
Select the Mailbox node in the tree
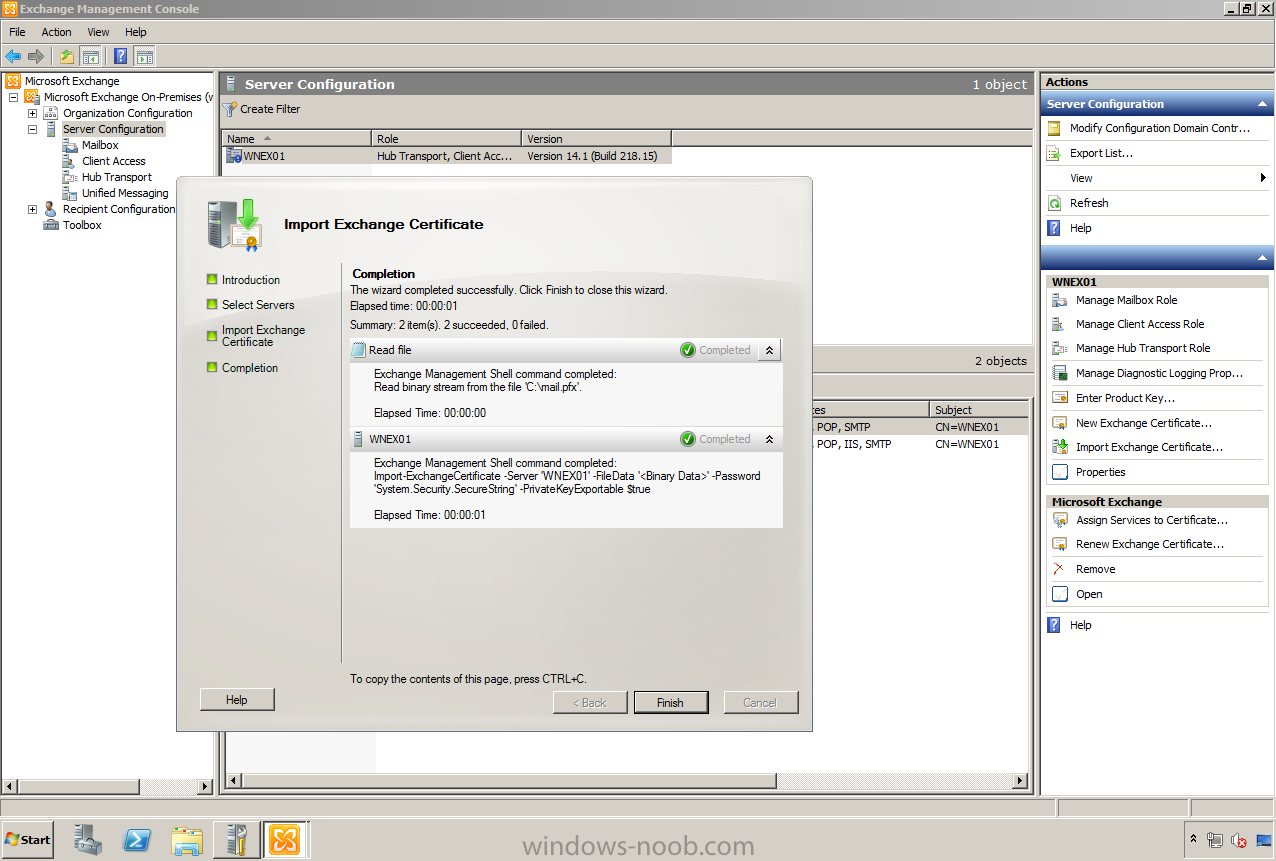click(100, 145)
